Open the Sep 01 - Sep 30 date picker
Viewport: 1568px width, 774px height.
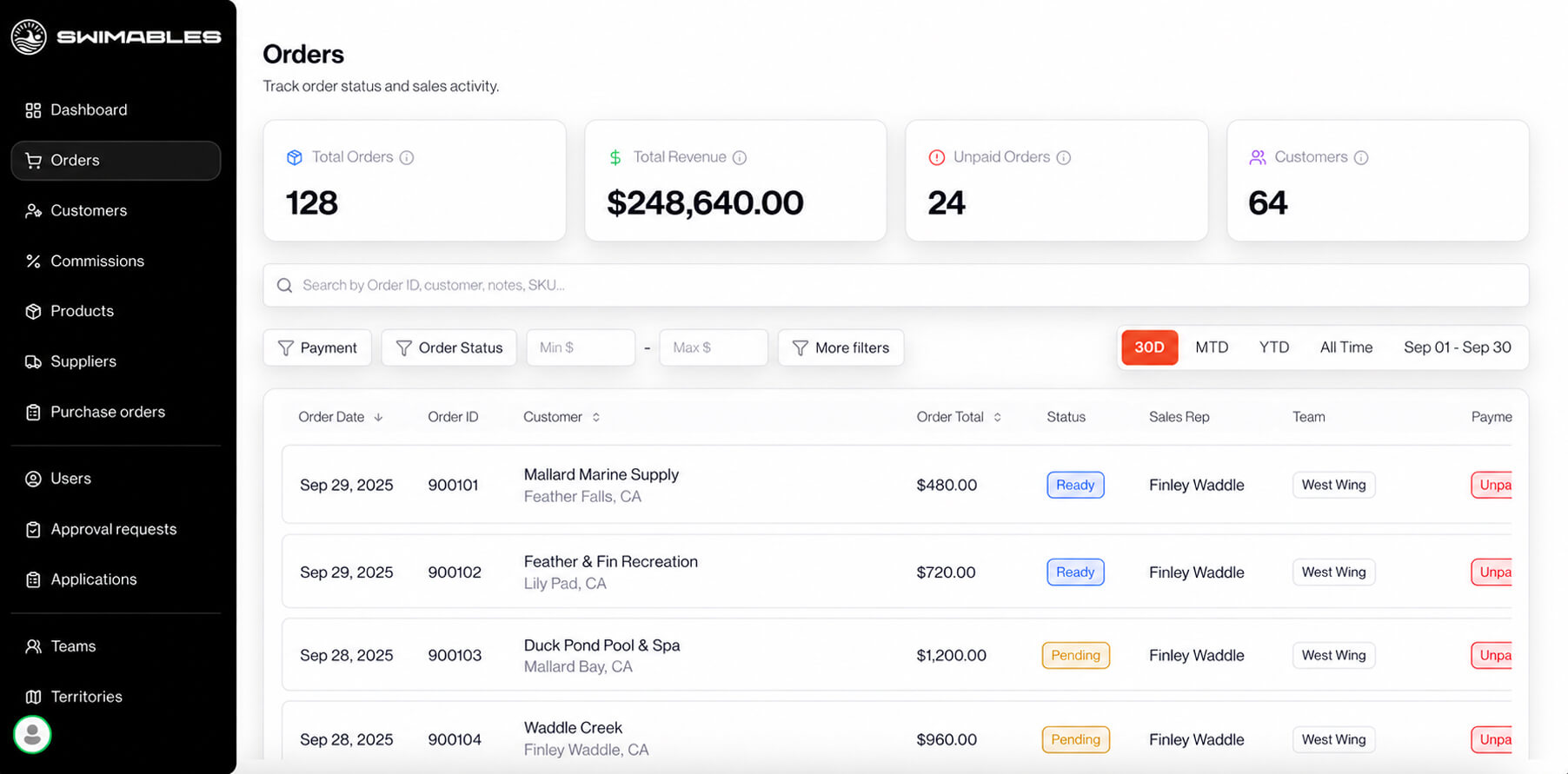point(1457,347)
